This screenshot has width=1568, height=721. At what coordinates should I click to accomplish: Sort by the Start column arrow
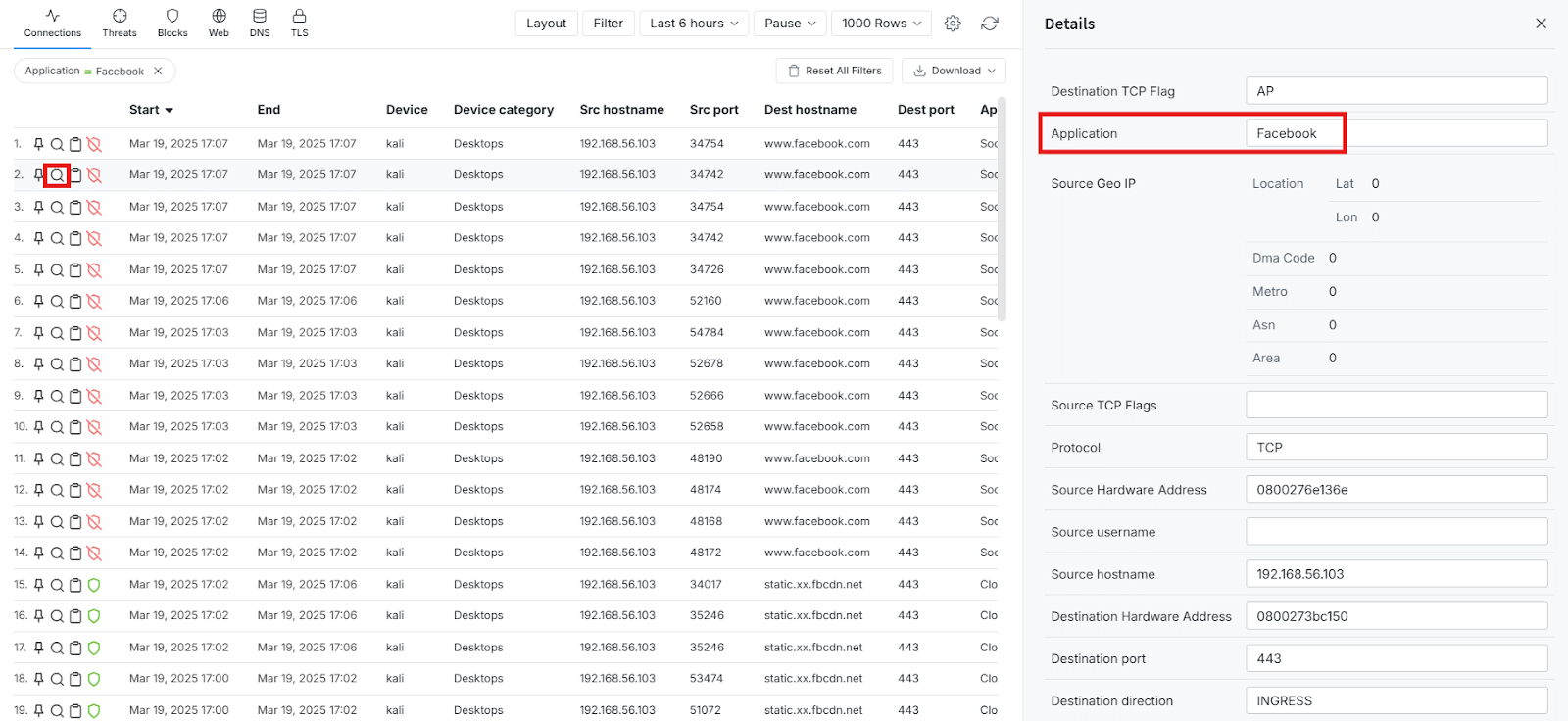169,110
